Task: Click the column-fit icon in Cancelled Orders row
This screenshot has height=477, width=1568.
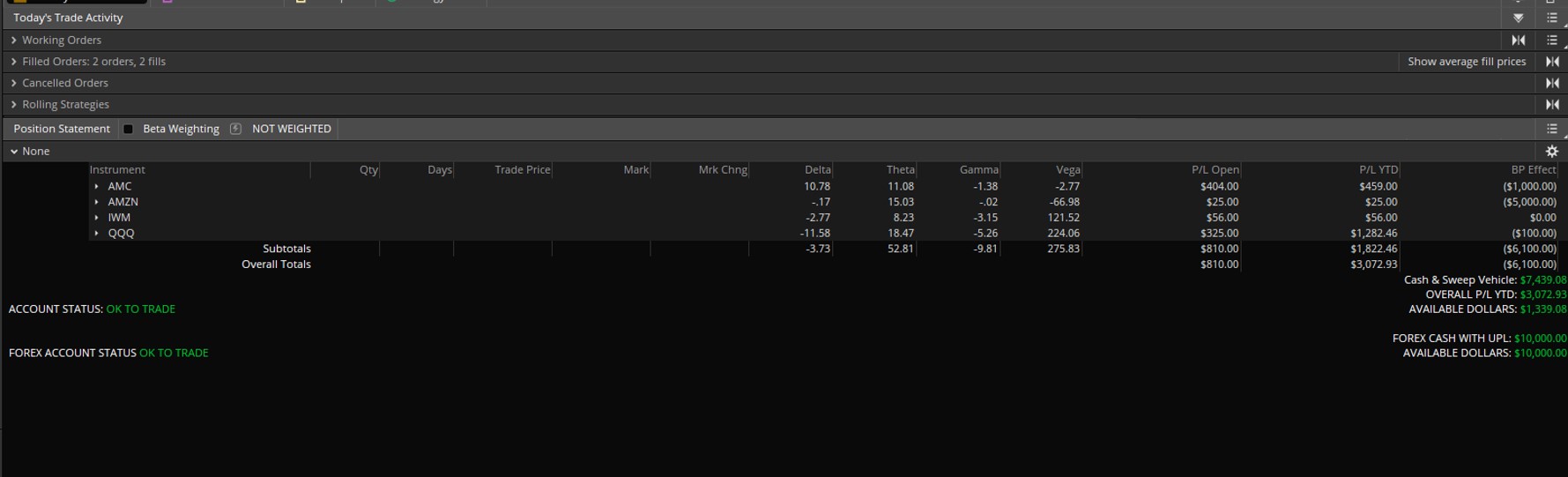Action: 1552,83
